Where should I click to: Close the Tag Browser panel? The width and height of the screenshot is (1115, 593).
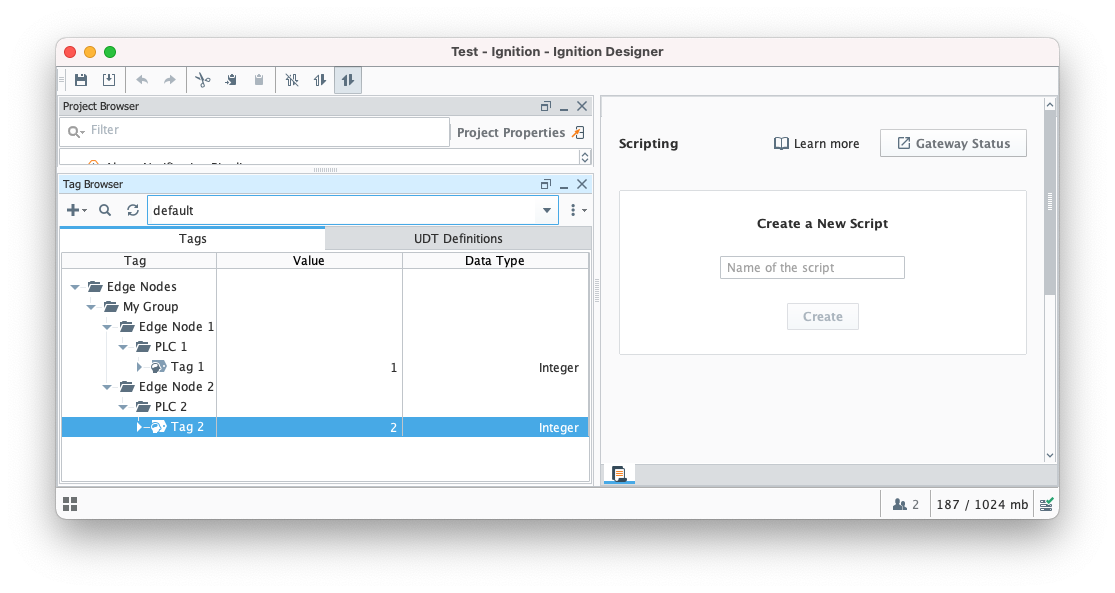582,184
